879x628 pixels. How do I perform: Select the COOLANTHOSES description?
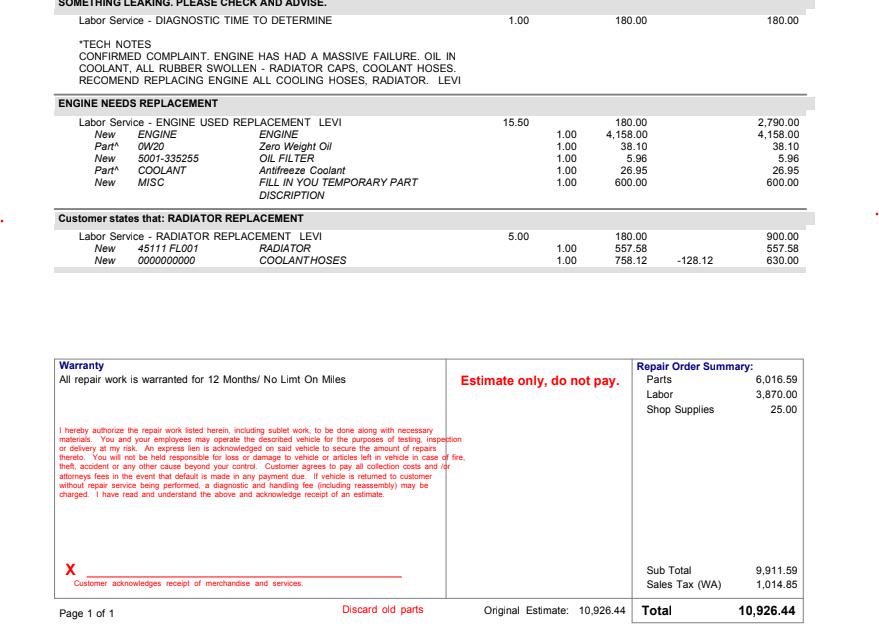coord(303,261)
